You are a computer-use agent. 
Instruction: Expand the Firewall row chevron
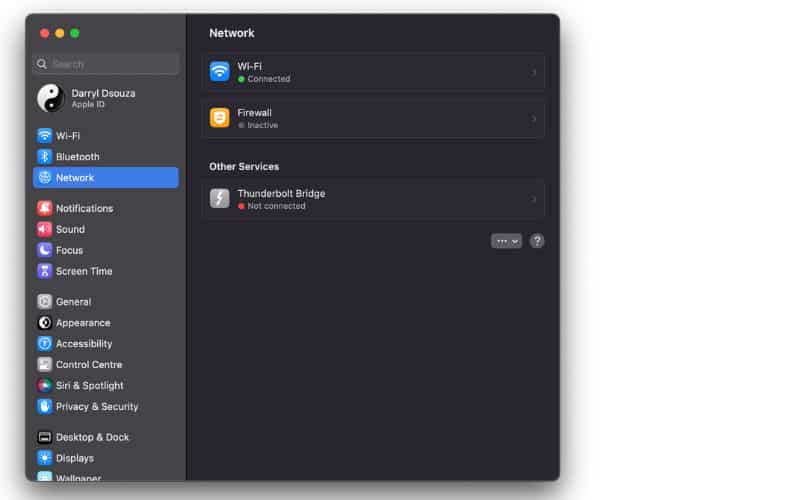tap(534, 118)
